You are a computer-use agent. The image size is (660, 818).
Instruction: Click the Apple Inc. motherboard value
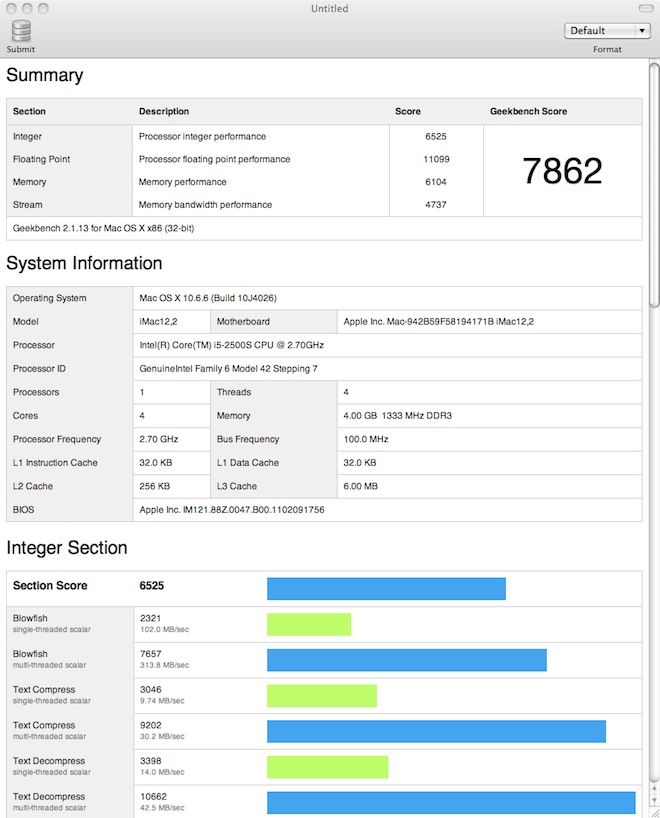point(439,322)
